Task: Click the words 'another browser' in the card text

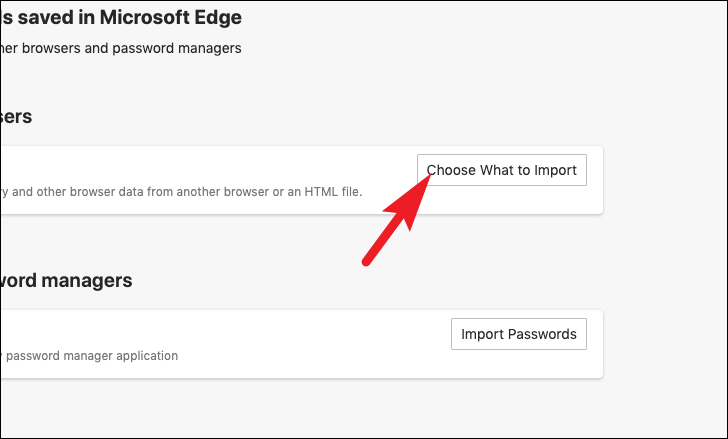Action: [x=222, y=192]
